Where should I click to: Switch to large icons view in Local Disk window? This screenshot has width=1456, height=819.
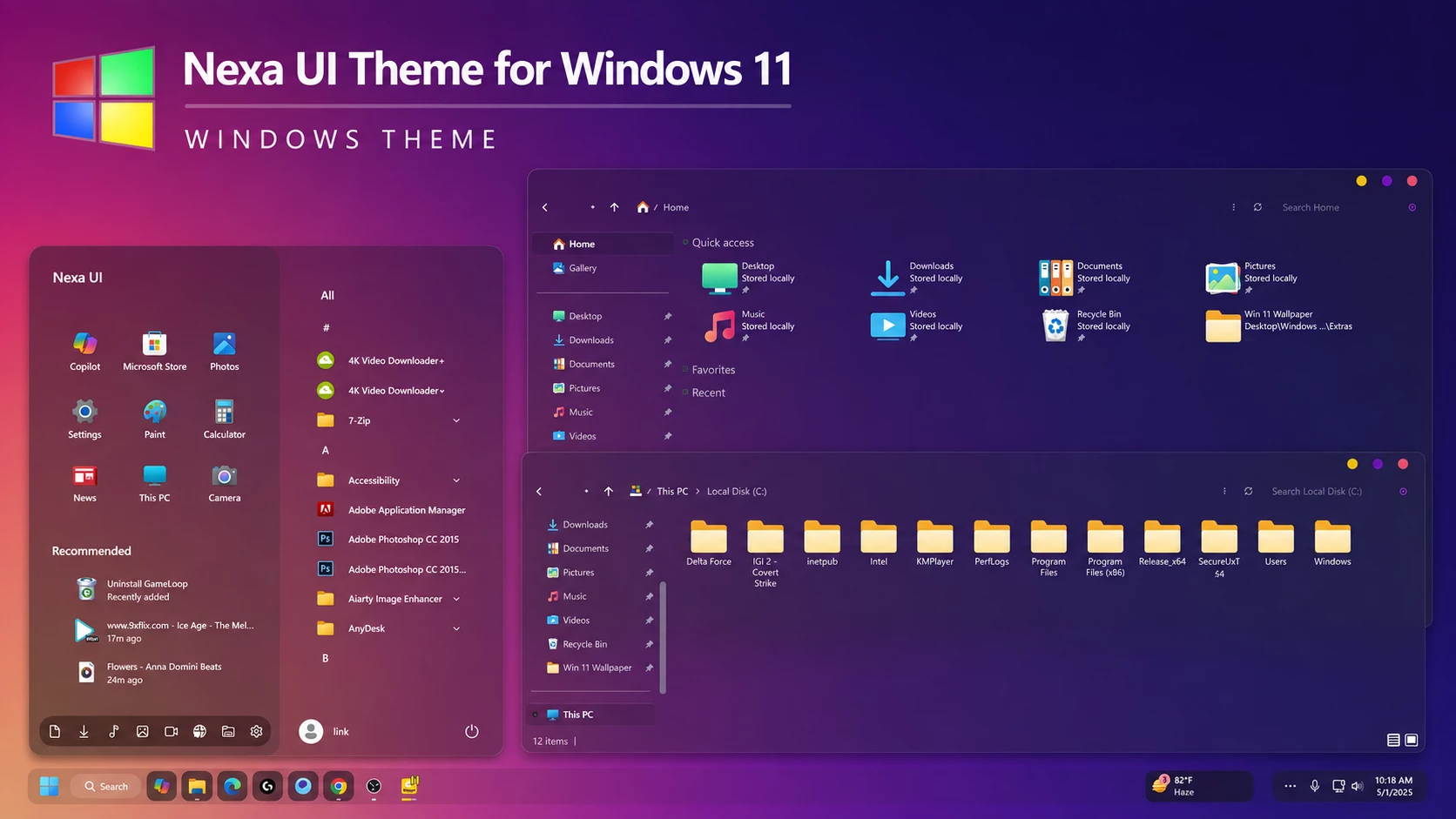[1412, 740]
